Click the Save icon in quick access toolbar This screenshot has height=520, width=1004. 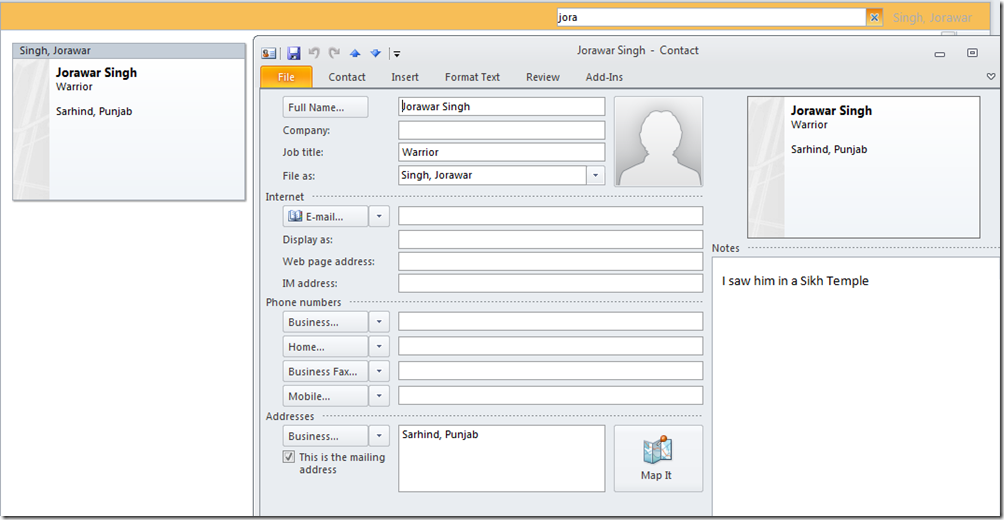(x=294, y=53)
